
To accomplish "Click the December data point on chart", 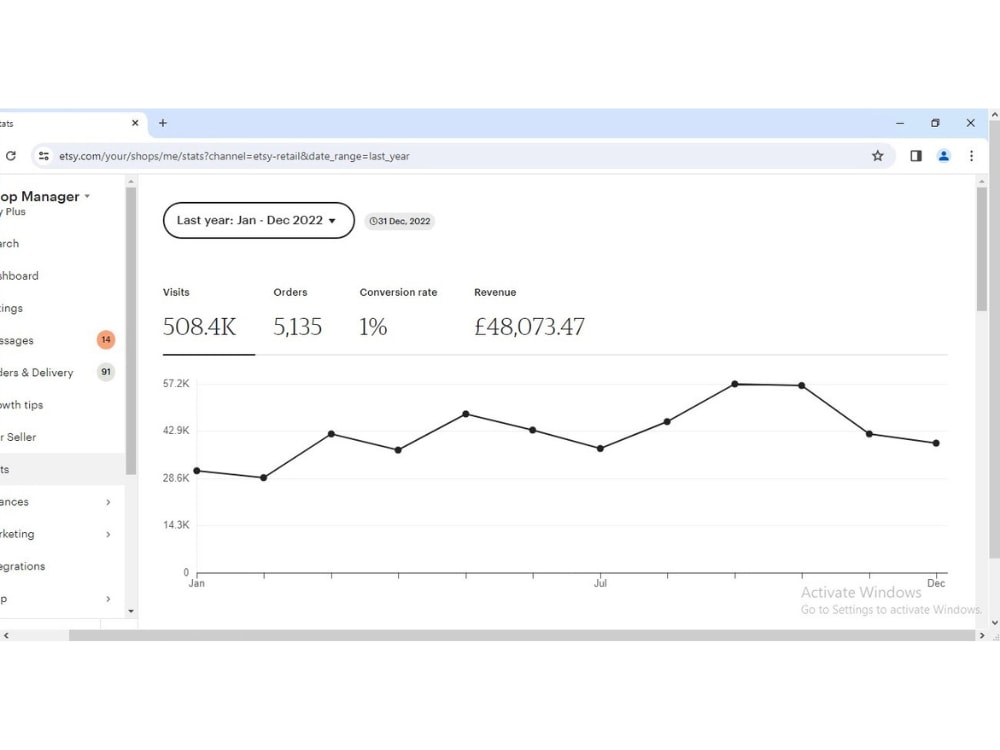I will (x=936, y=443).
